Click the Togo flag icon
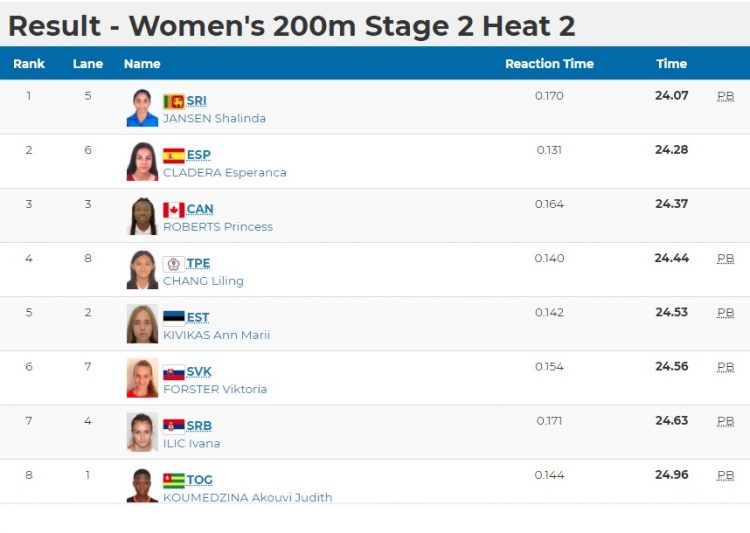750x533 pixels. (x=174, y=480)
